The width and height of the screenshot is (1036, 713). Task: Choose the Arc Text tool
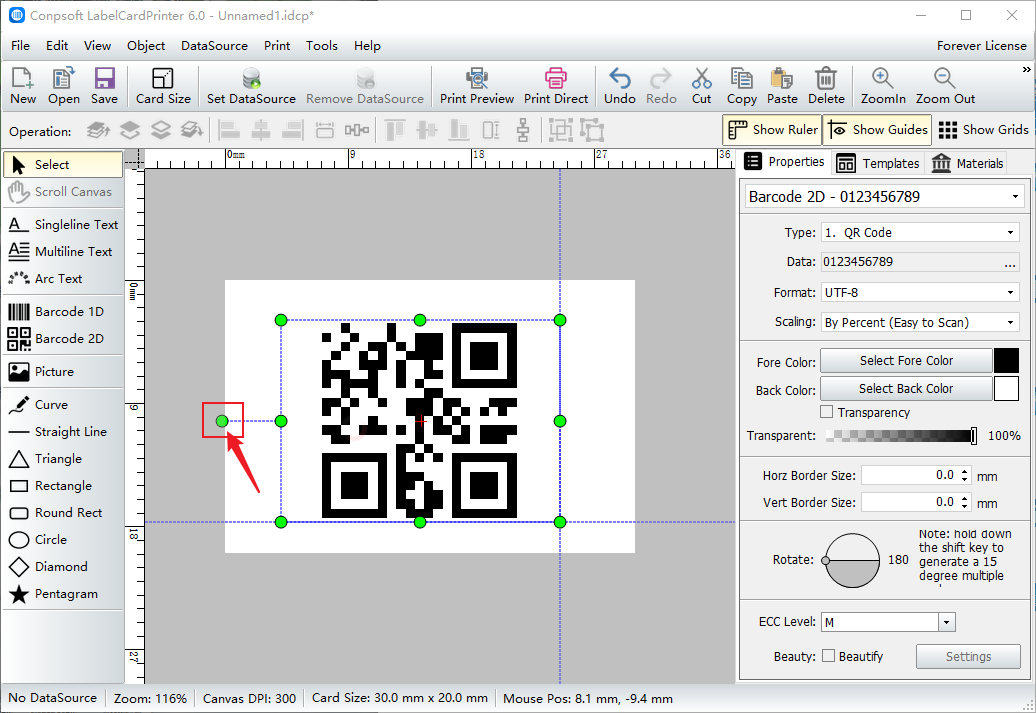63,279
